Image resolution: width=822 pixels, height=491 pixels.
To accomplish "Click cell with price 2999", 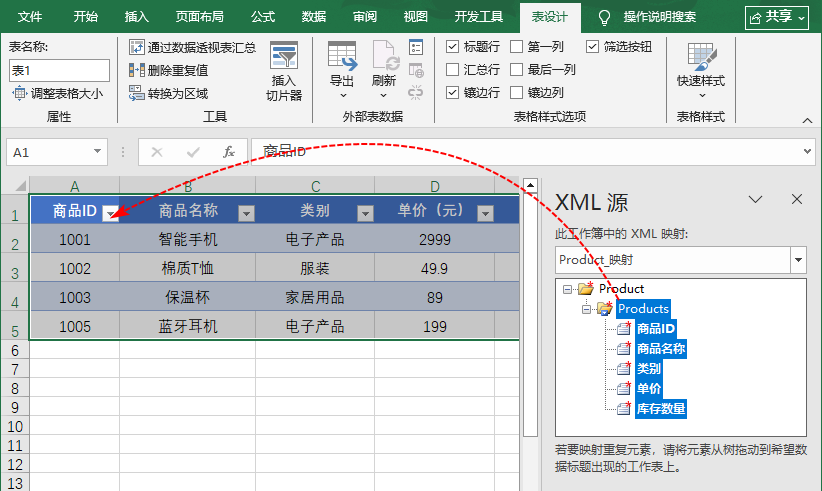I will point(435,239).
